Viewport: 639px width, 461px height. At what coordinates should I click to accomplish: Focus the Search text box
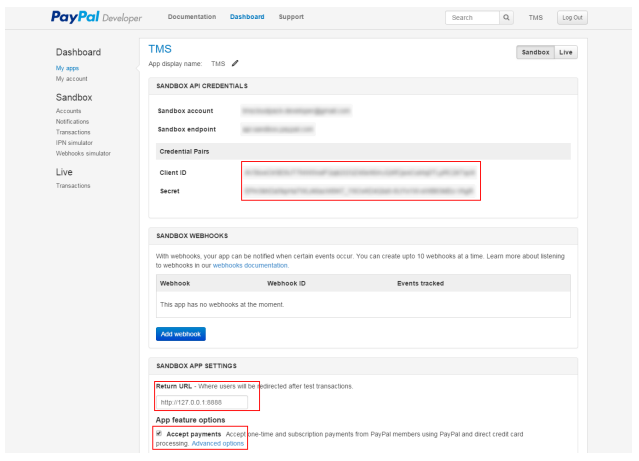(471, 18)
